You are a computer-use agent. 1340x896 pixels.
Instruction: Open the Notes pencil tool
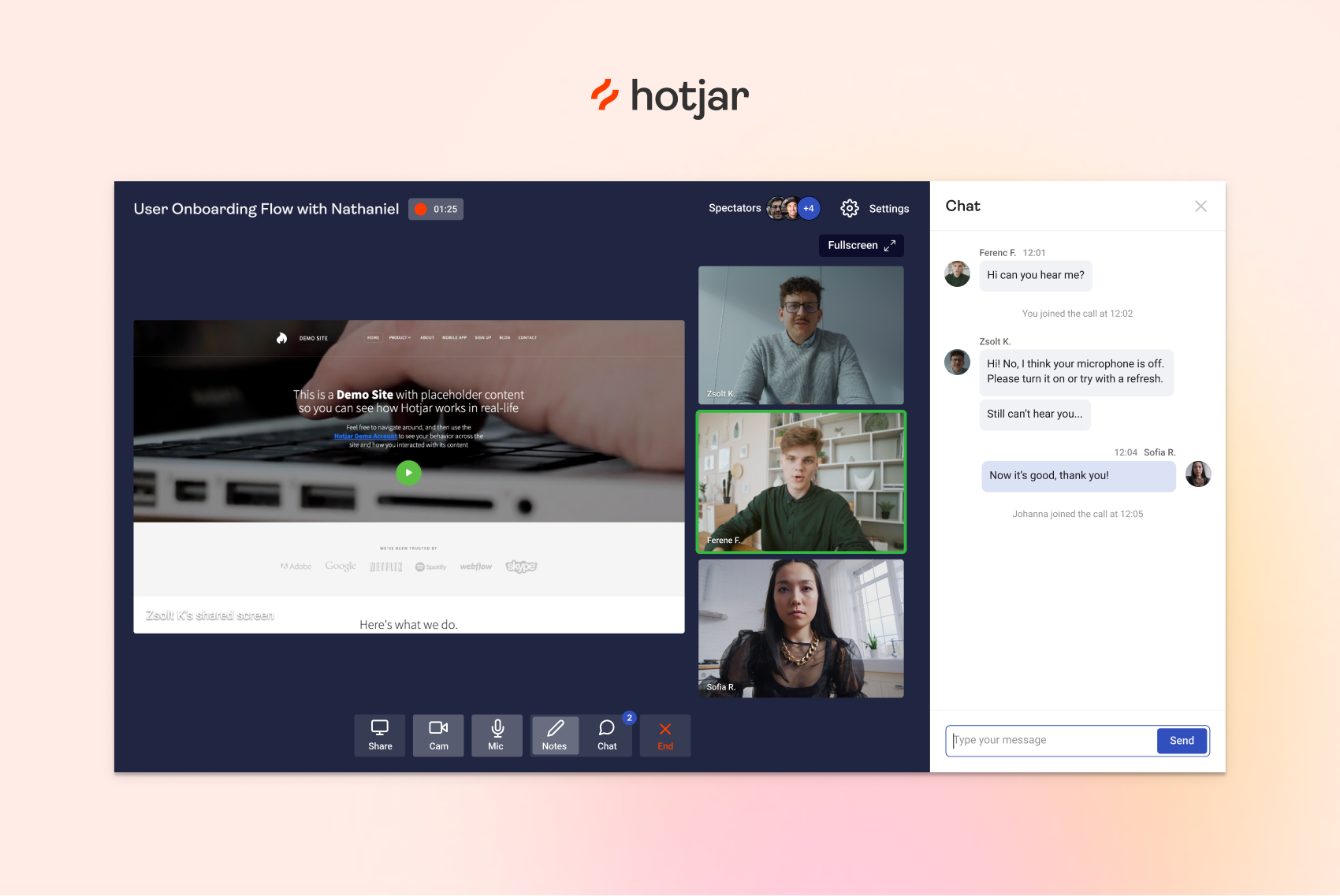tap(555, 735)
